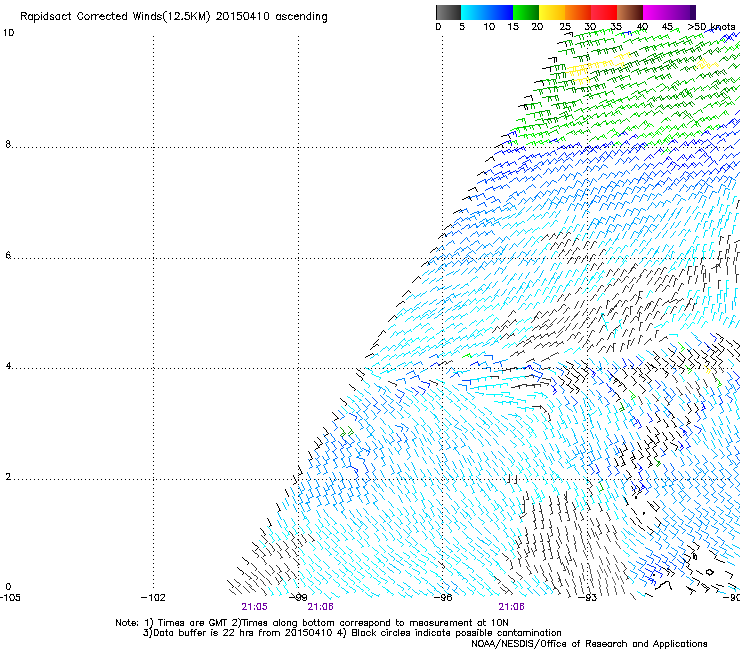The height and width of the screenshot is (650, 740).
Task: Click the '15' label under the color bar
Action: (x=513, y=26)
